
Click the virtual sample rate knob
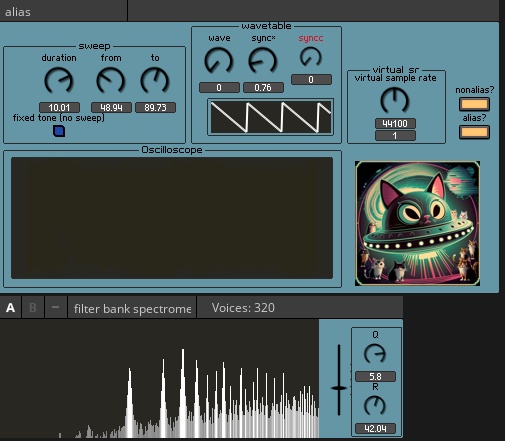(x=395, y=100)
